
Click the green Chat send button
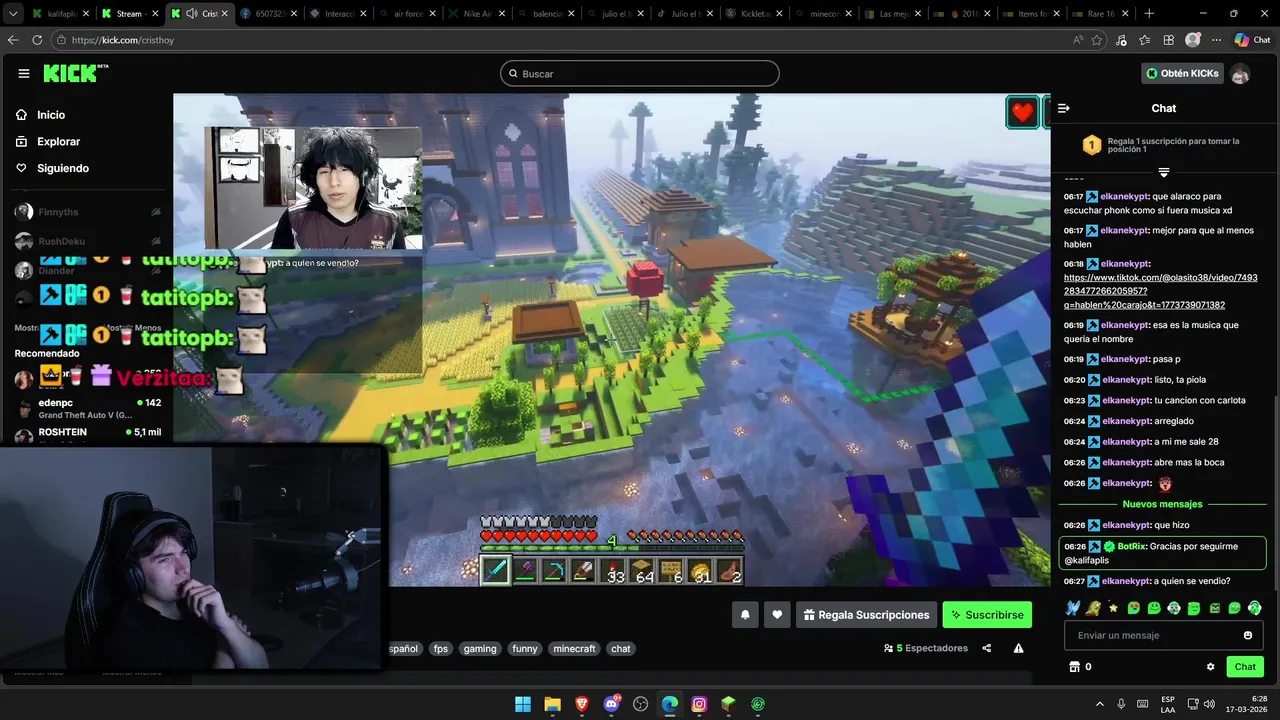coord(1245,667)
